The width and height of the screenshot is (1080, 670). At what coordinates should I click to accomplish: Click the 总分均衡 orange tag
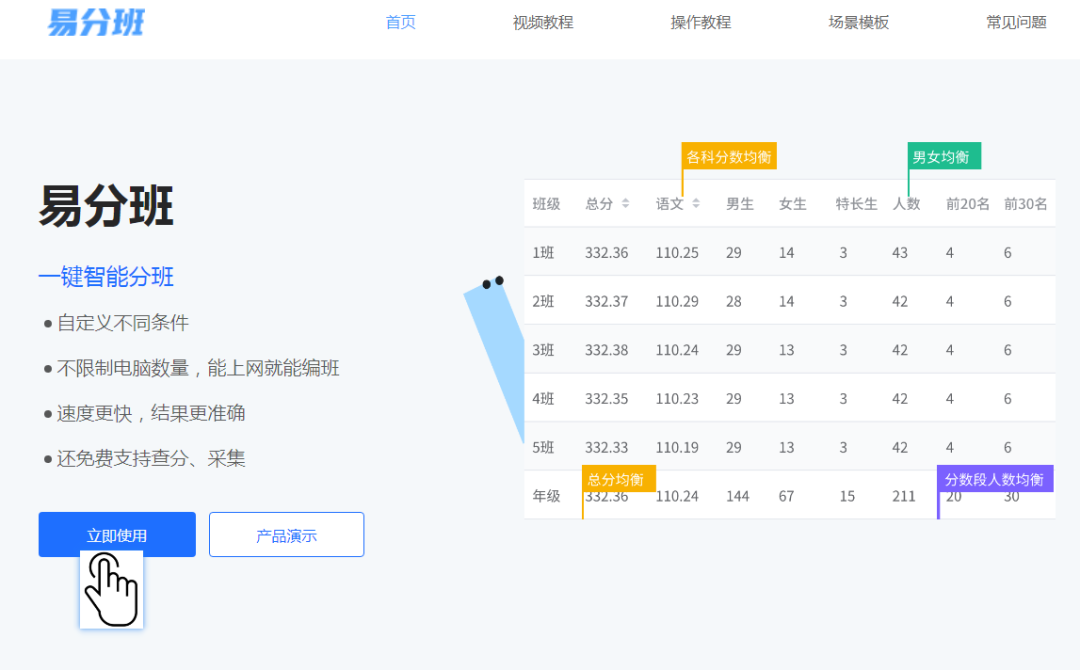[x=619, y=479]
